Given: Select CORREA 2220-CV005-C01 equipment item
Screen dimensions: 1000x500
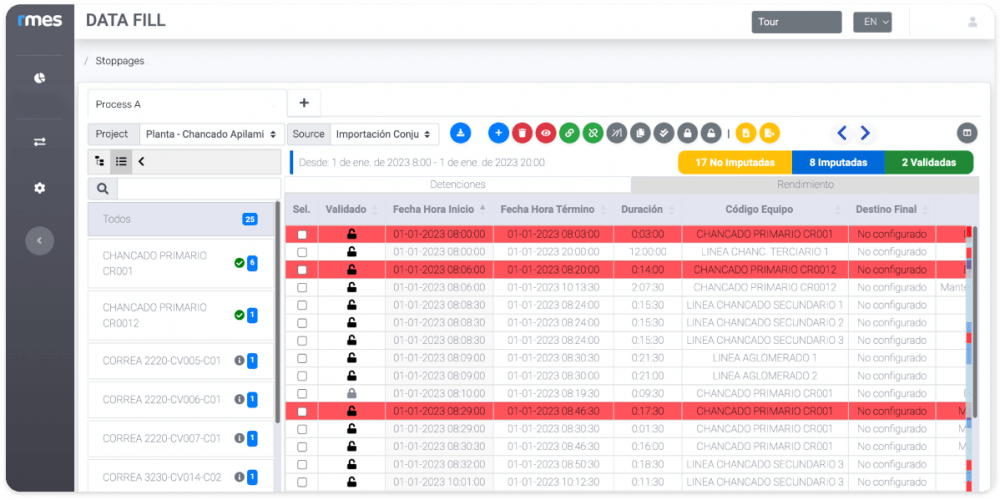Looking at the screenshot, I should [180, 361].
